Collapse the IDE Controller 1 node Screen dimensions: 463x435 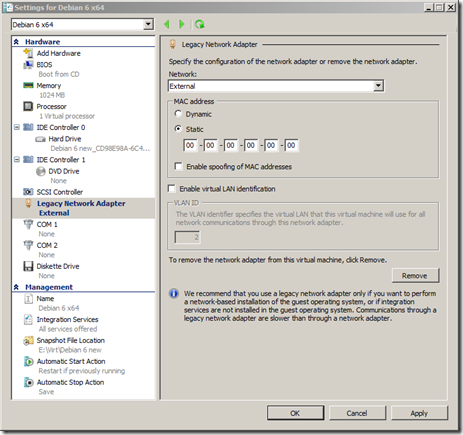[17, 160]
